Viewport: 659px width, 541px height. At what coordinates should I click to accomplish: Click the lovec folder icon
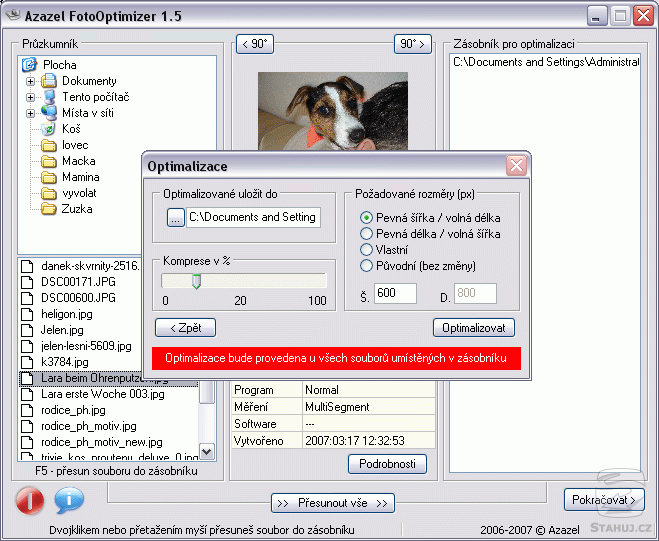tap(49, 145)
